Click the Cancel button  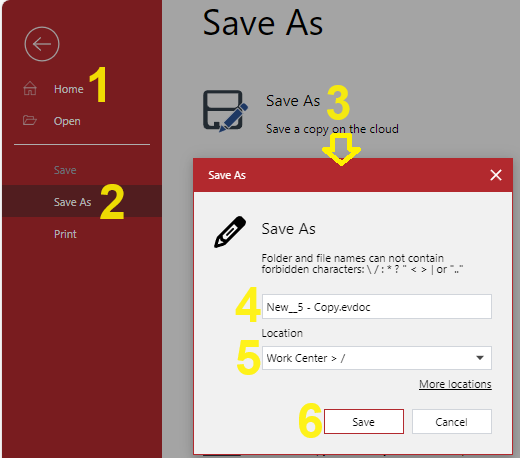[x=452, y=422]
